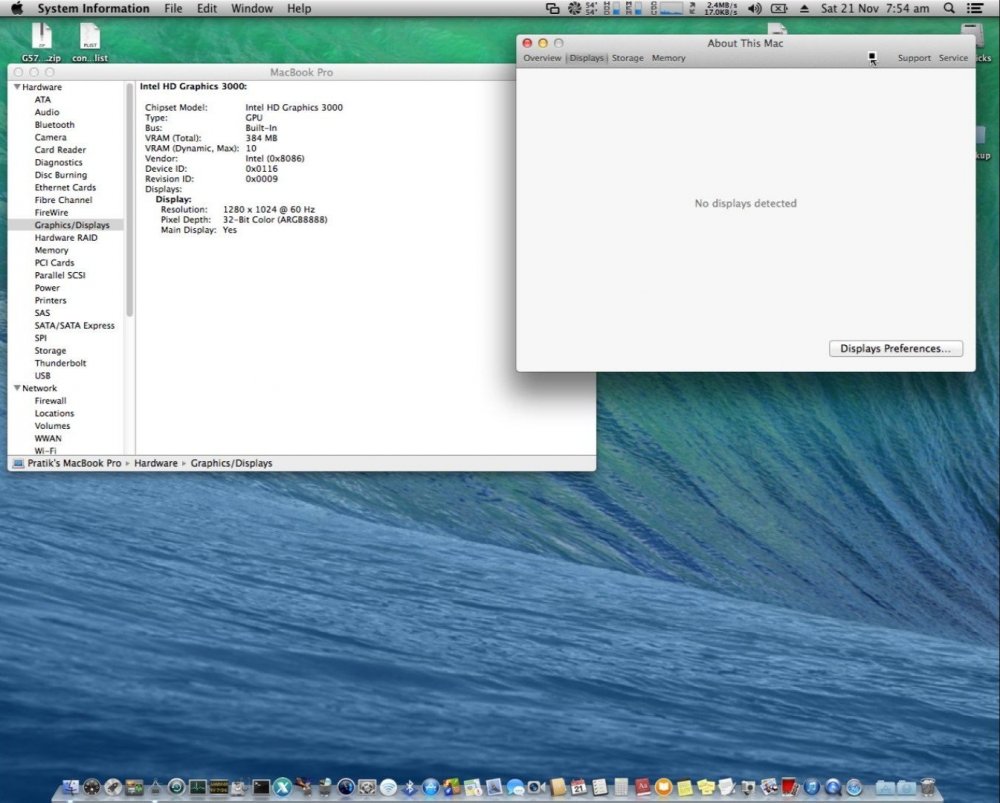Viewport: 1000px width, 803px height.
Task: Select Bluetooth in Hardware list
Action: (54, 125)
